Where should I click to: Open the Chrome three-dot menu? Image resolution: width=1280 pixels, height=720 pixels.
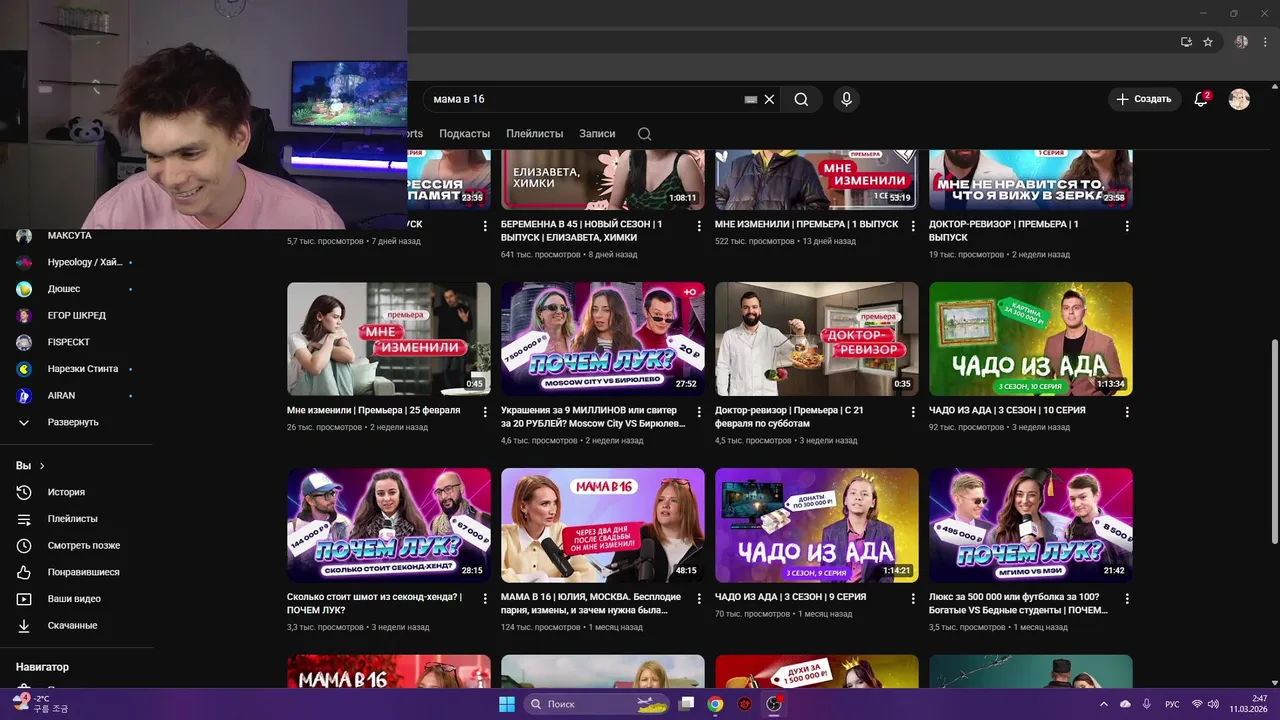(x=1264, y=42)
